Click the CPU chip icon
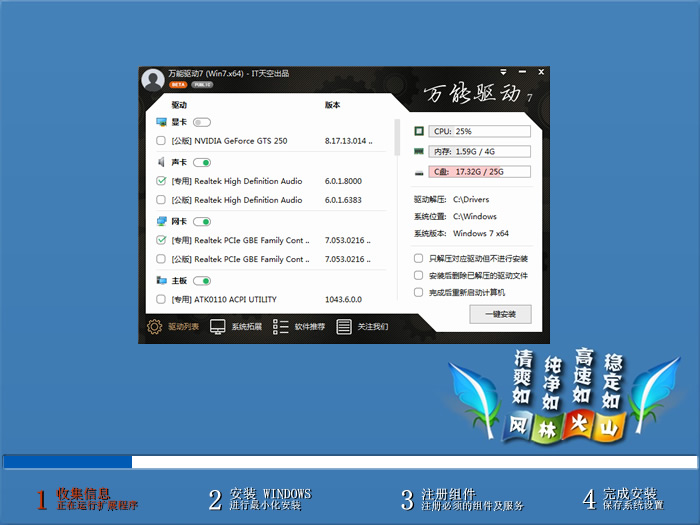 (x=419, y=131)
